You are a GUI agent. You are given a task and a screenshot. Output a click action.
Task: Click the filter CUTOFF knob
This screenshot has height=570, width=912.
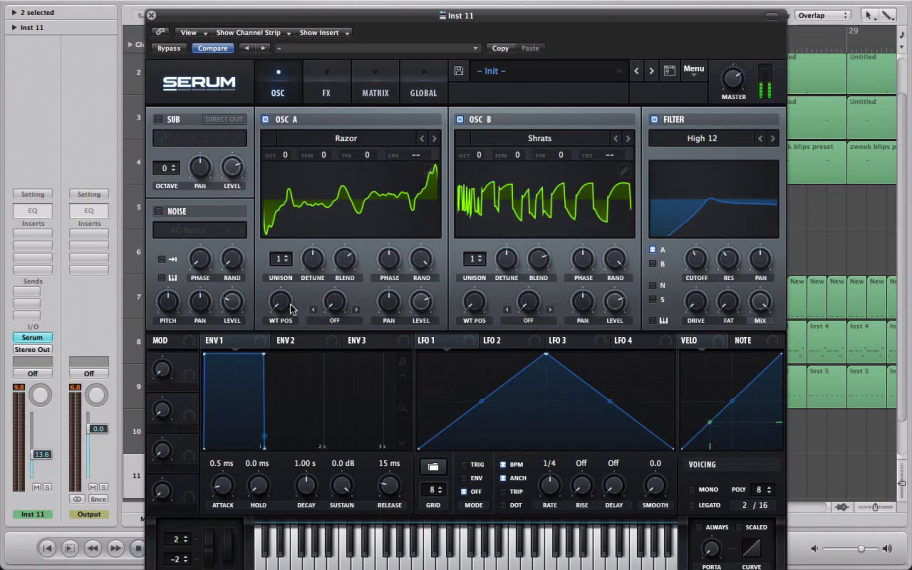(696, 258)
